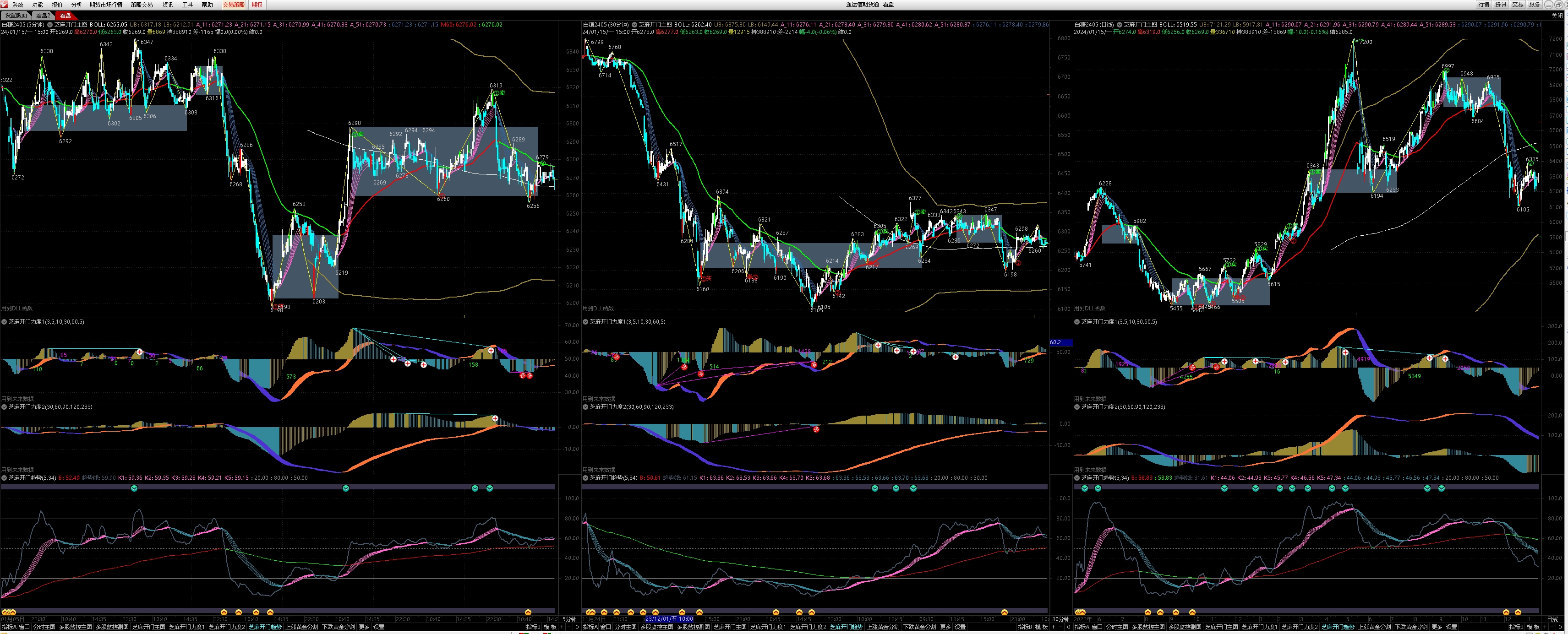1568x634 pixels.
Task: Click the 交易策略 button
Action: point(233,4)
